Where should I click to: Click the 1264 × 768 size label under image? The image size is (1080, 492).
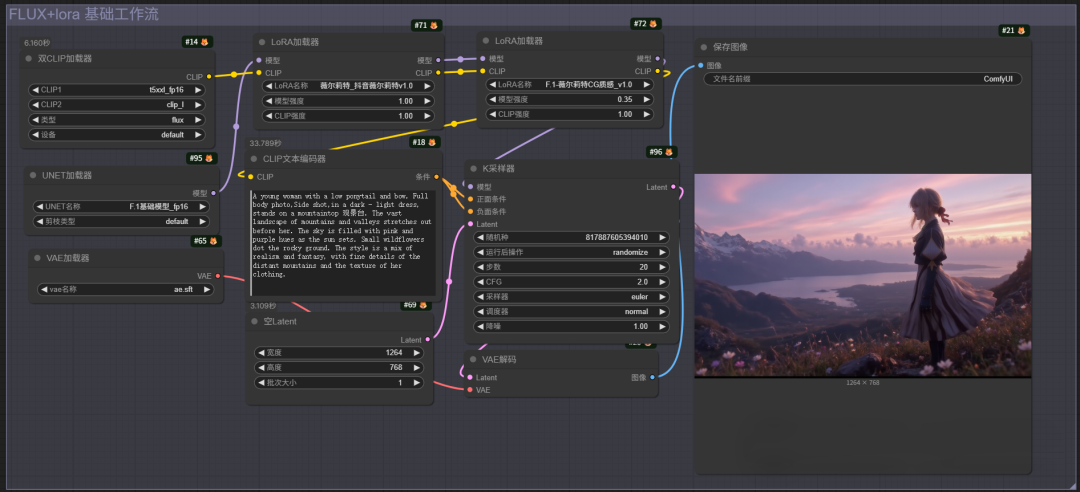click(x=862, y=382)
